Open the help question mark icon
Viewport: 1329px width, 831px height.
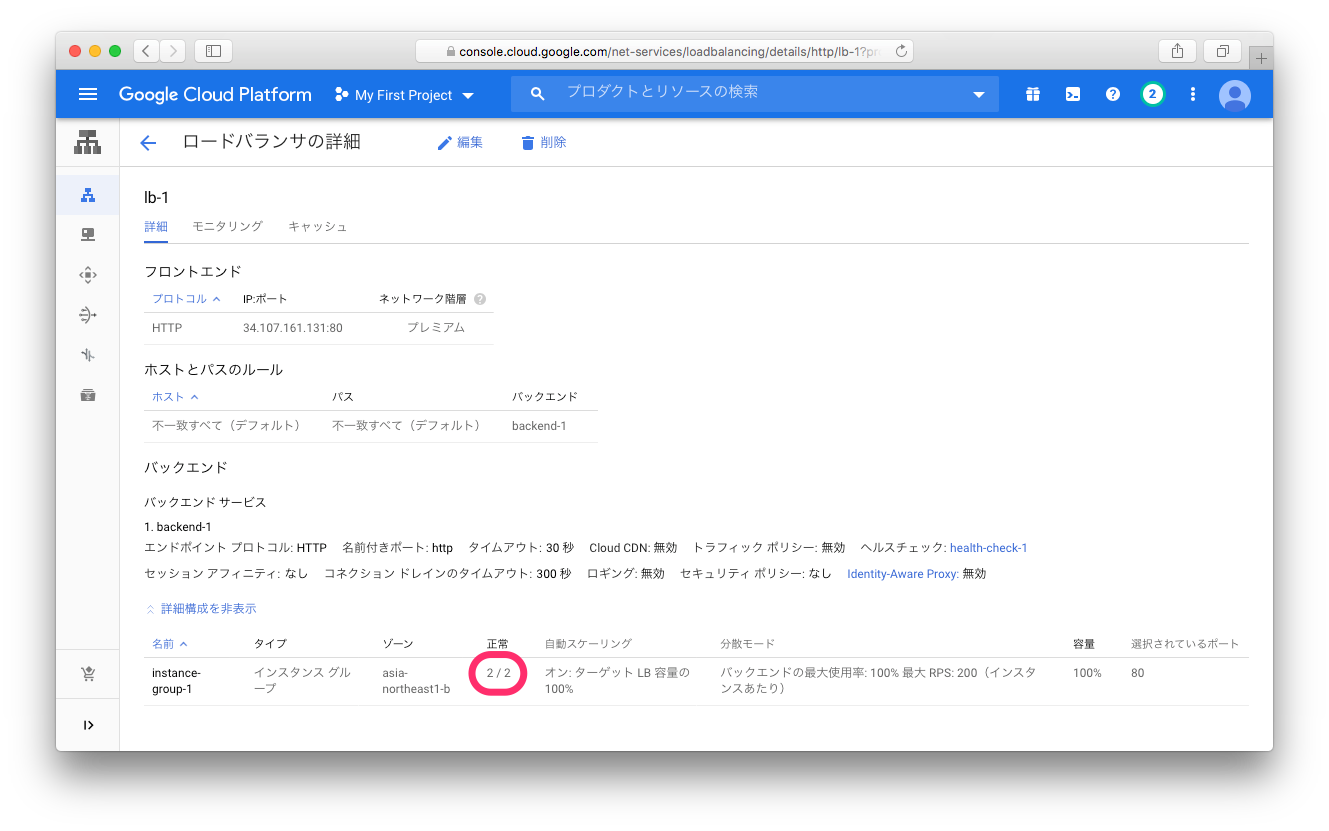(1112, 94)
